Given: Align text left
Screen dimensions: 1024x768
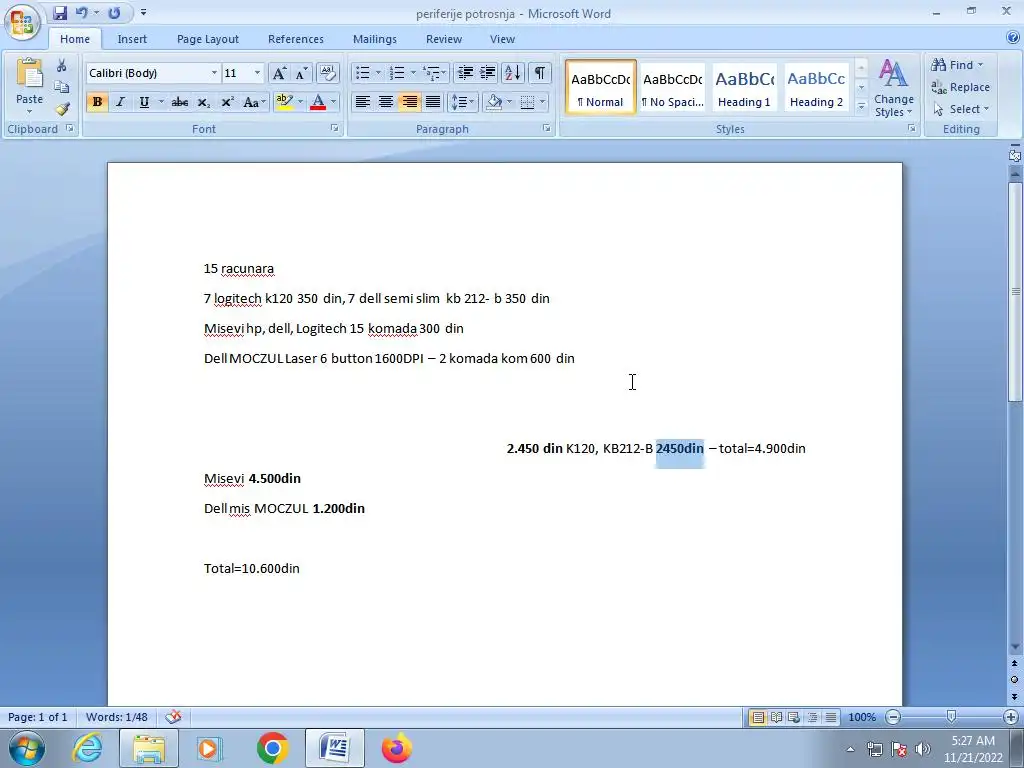Looking at the screenshot, I should pos(362,102).
